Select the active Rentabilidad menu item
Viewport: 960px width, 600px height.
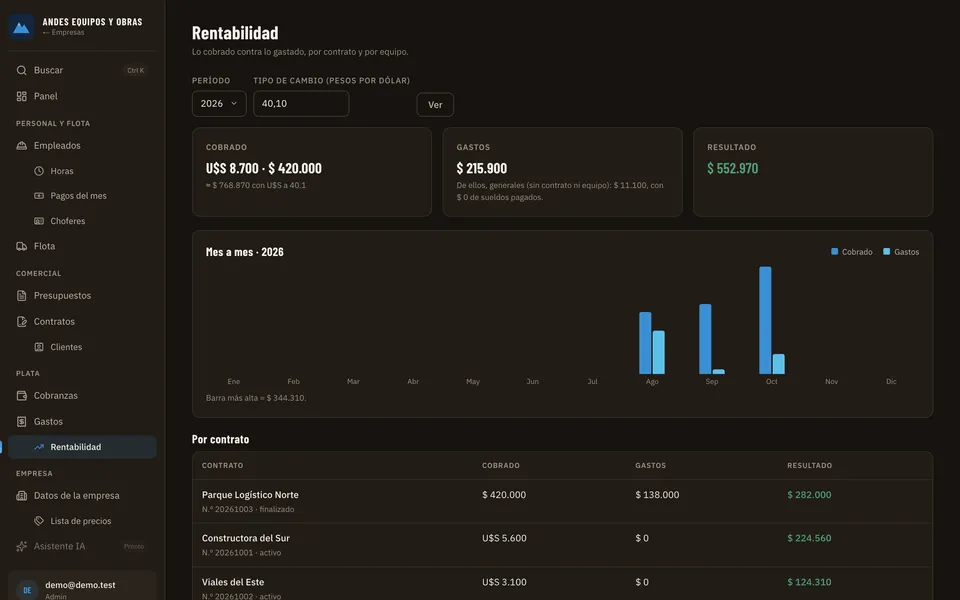[x=82, y=447]
